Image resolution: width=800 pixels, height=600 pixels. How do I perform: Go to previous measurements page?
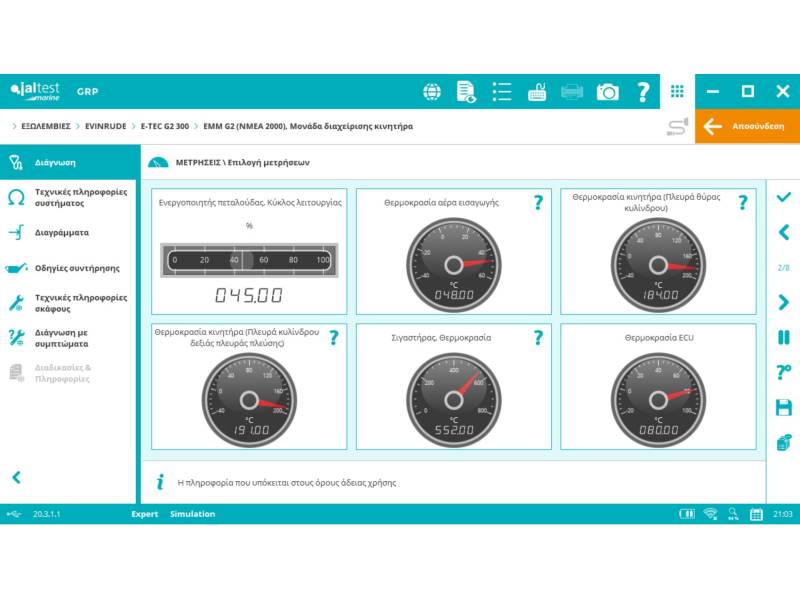(783, 232)
